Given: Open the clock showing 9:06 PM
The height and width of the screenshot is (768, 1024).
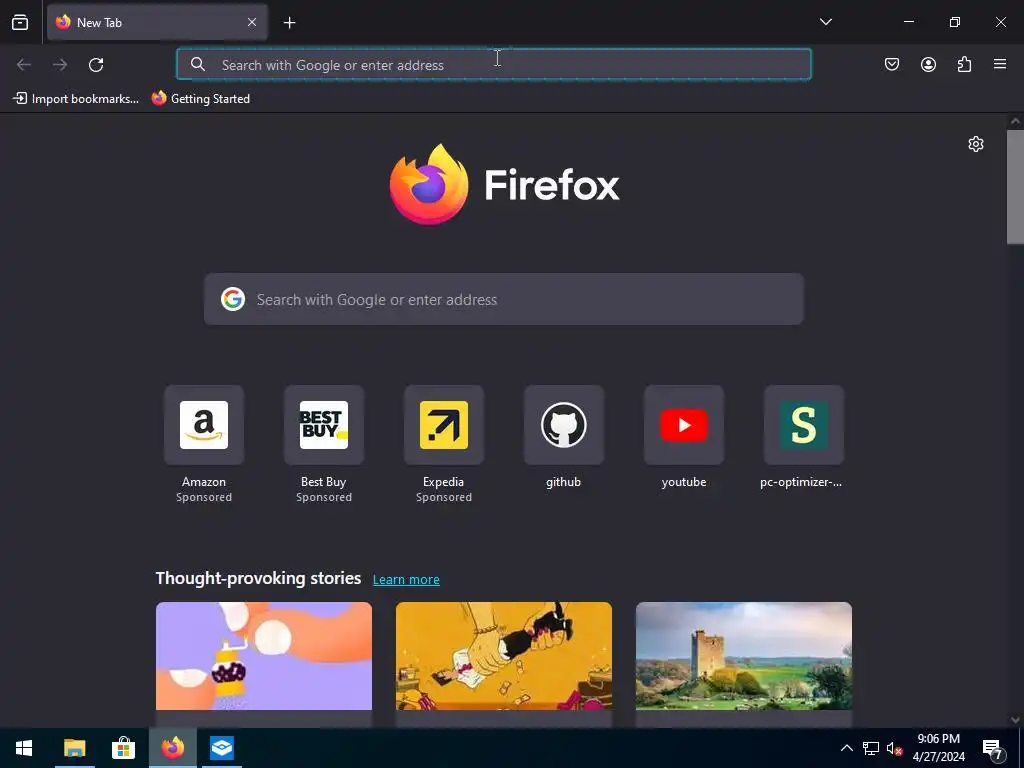Looking at the screenshot, I should tap(938, 748).
